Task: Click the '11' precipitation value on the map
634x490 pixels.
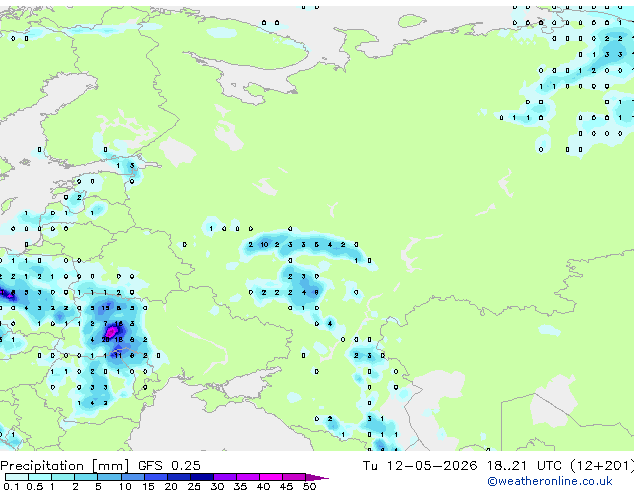Action: (118, 355)
